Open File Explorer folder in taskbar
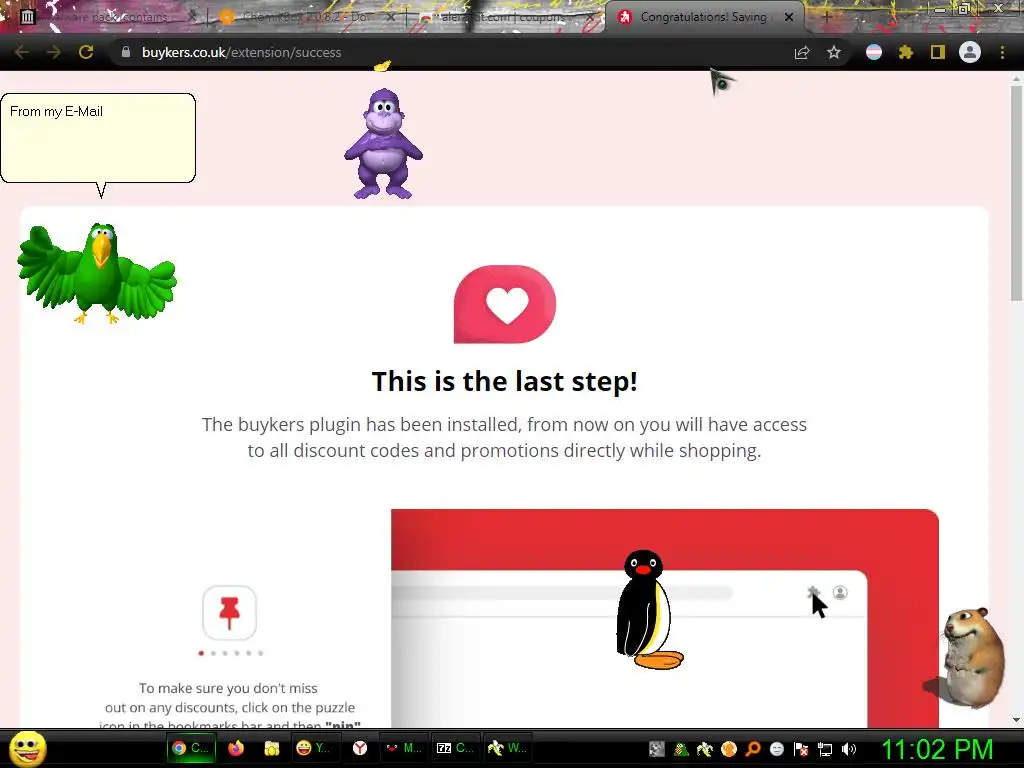1024x768 pixels. 272,748
